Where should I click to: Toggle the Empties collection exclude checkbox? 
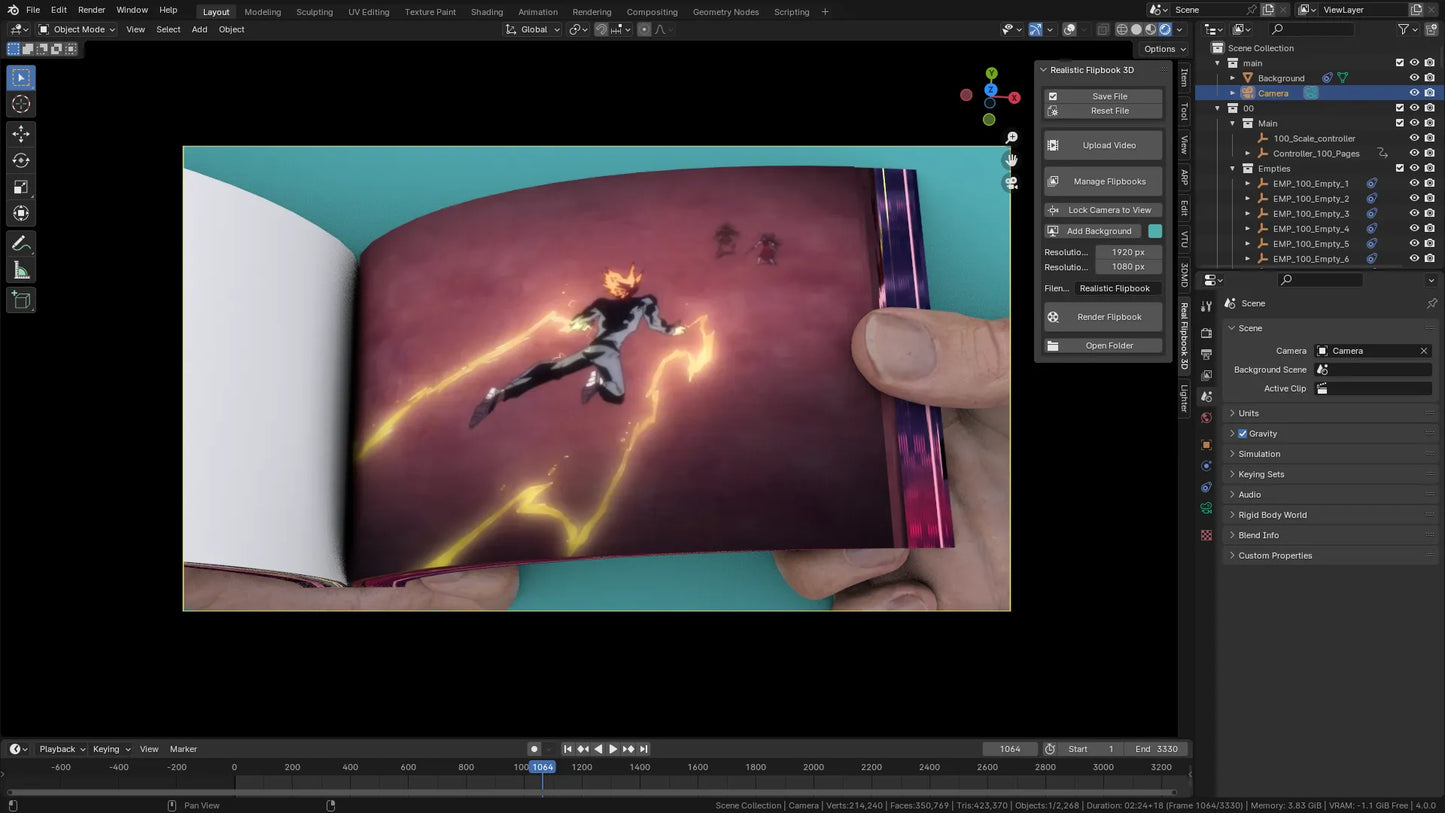(1400, 169)
